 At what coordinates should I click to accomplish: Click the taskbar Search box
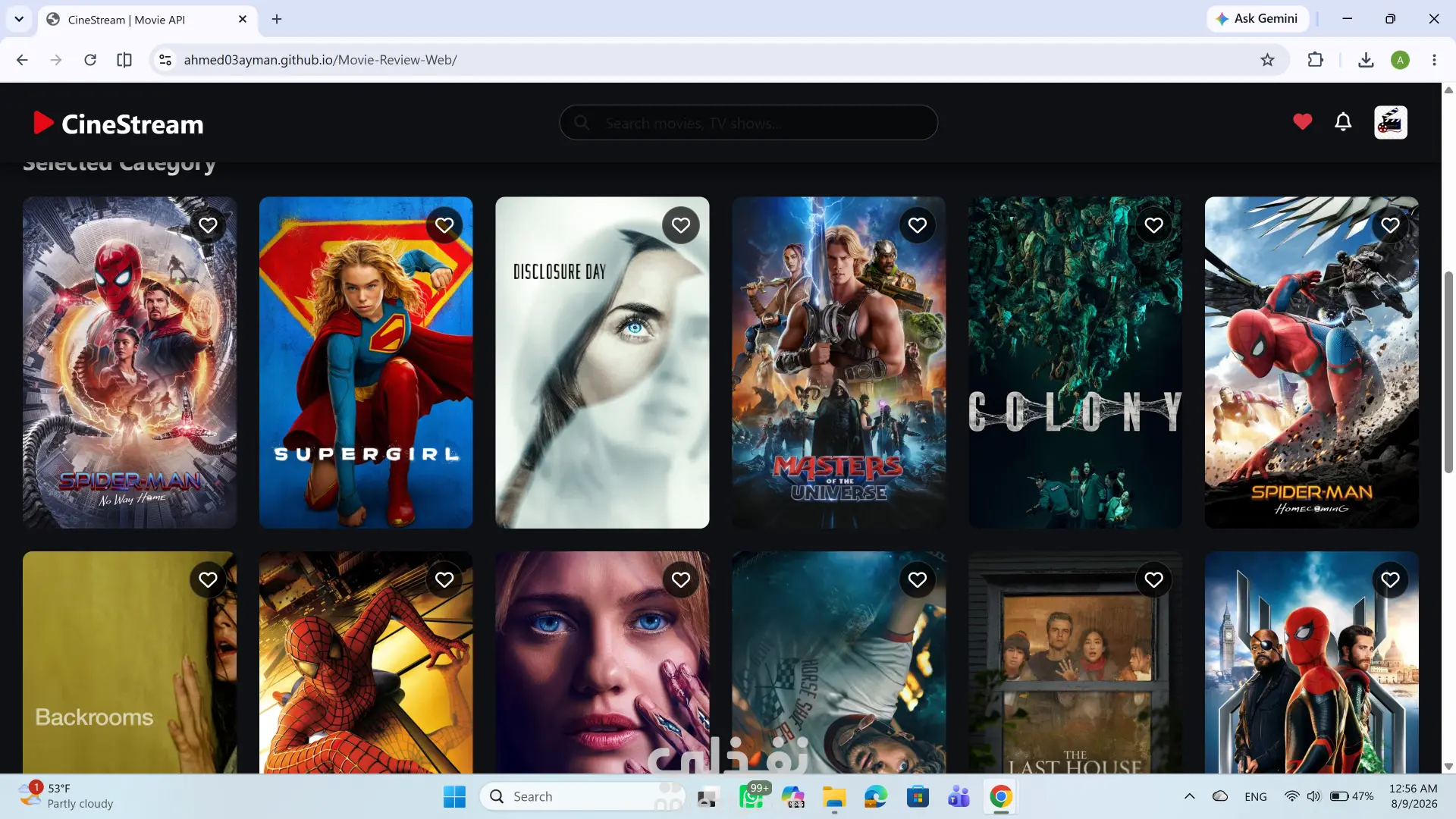coord(581,797)
